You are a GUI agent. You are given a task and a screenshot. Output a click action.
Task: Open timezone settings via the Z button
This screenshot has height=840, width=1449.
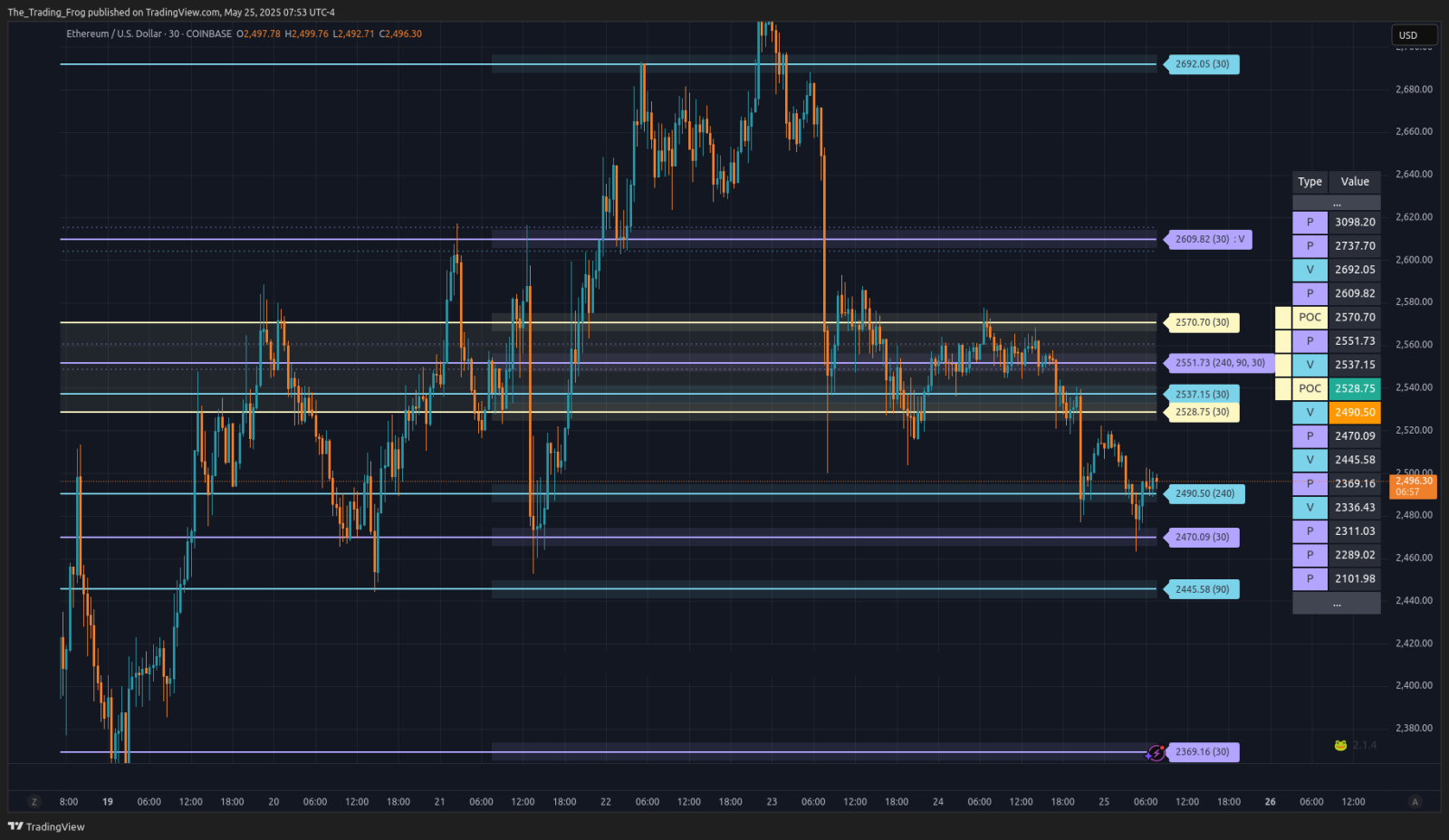click(x=34, y=802)
